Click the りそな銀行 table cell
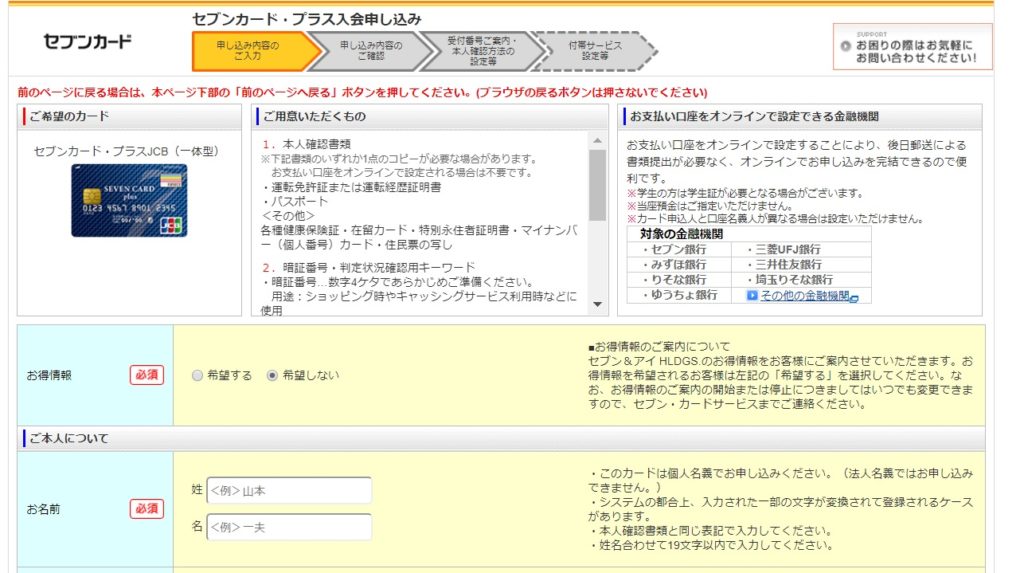Screen dimensions: 1024x573 [x=679, y=280]
